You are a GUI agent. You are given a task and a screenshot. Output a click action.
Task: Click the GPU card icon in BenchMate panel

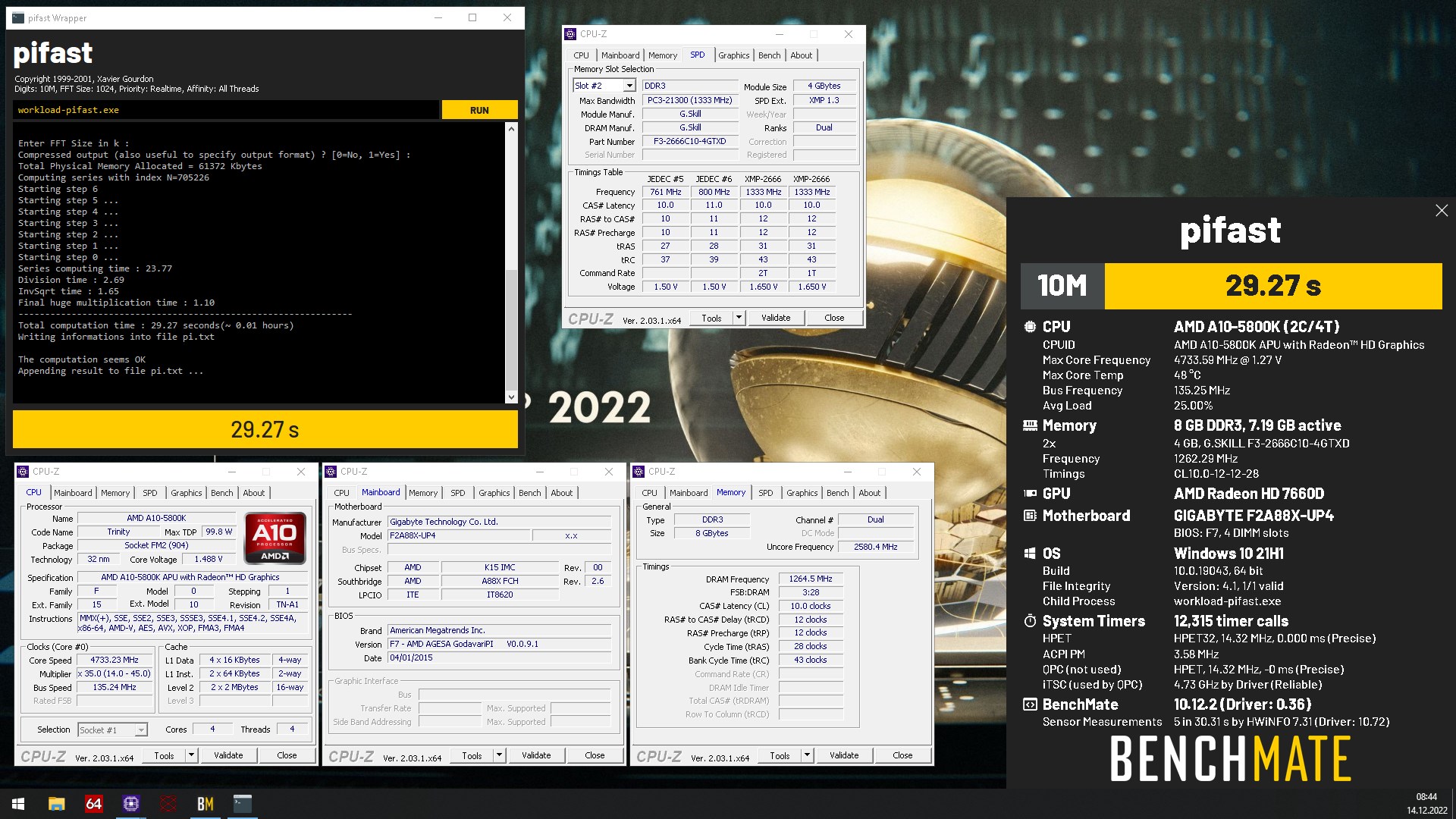point(1030,494)
